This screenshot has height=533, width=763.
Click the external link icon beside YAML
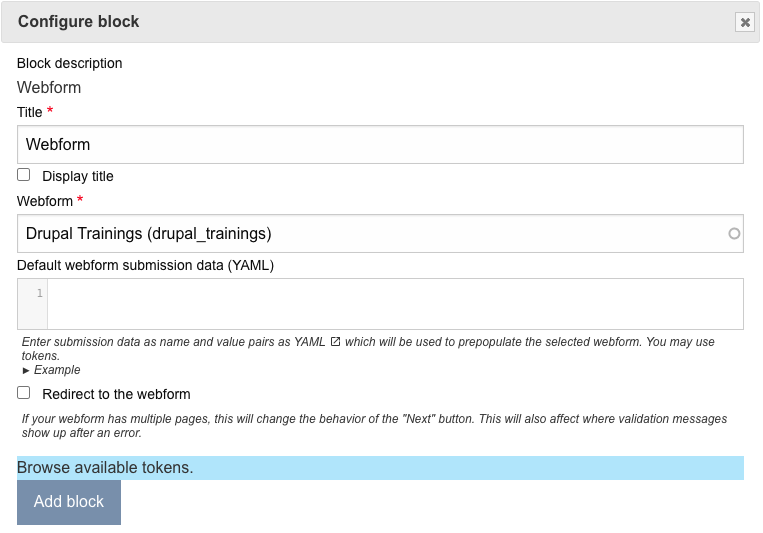point(336,342)
